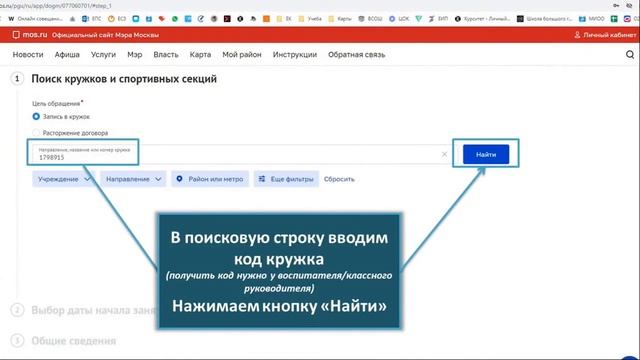The width and height of the screenshot is (640, 360).
Task: Open Карта navigation item
Action: pos(200,55)
